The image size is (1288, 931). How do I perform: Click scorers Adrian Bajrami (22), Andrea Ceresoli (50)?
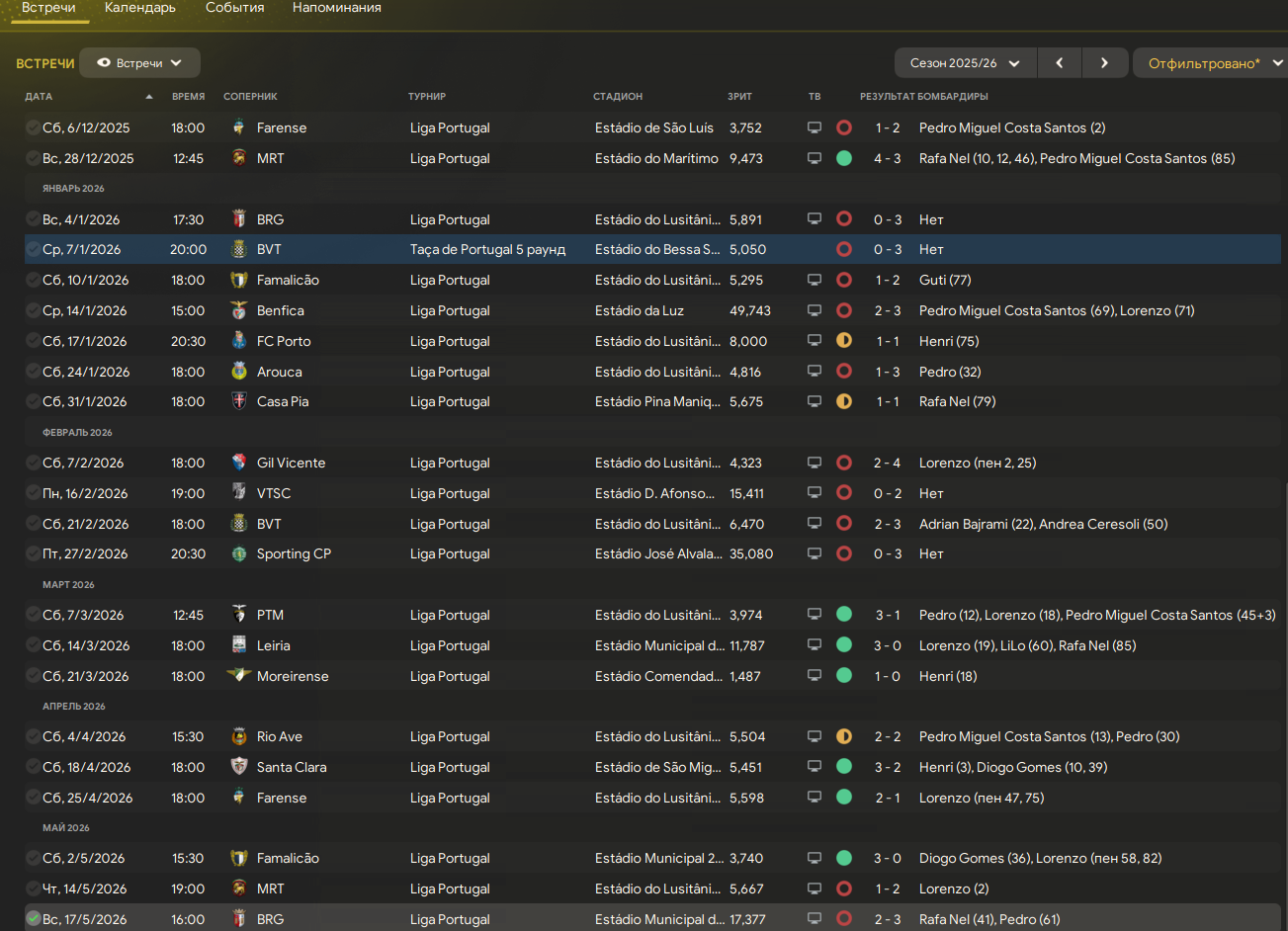coord(1044,524)
